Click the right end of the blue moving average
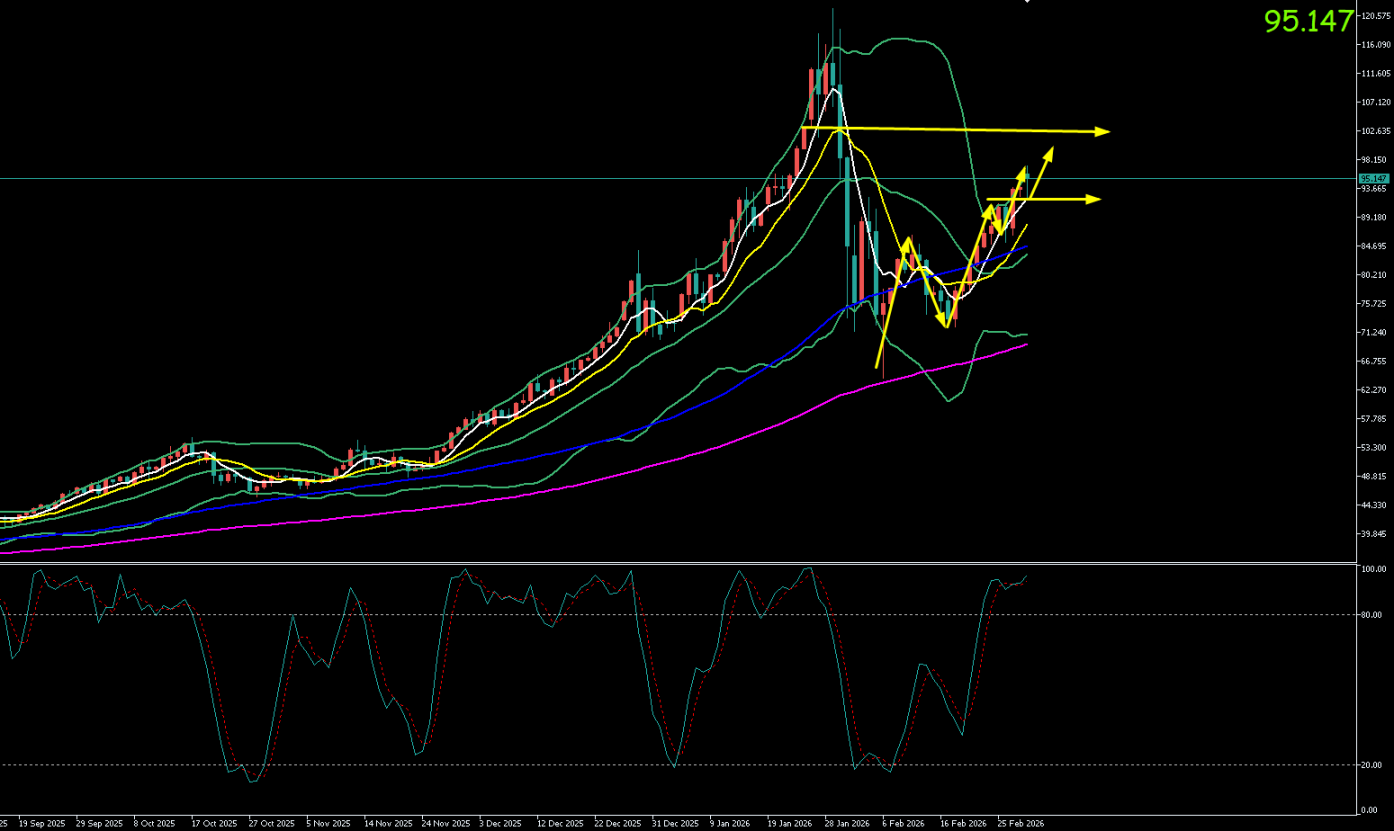The width and height of the screenshot is (1394, 831). click(x=1026, y=247)
